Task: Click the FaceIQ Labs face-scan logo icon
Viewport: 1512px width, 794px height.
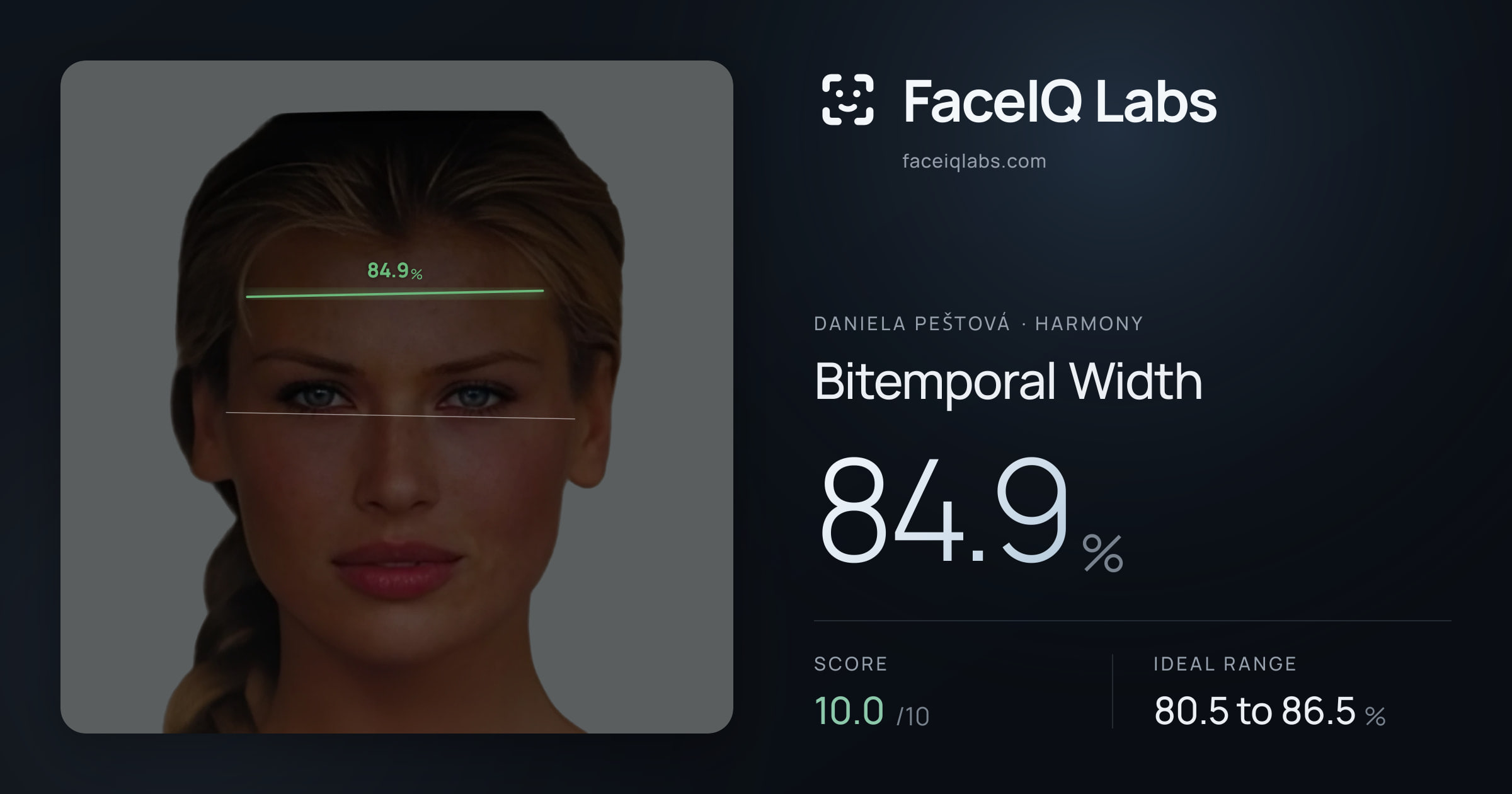Action: (847, 100)
